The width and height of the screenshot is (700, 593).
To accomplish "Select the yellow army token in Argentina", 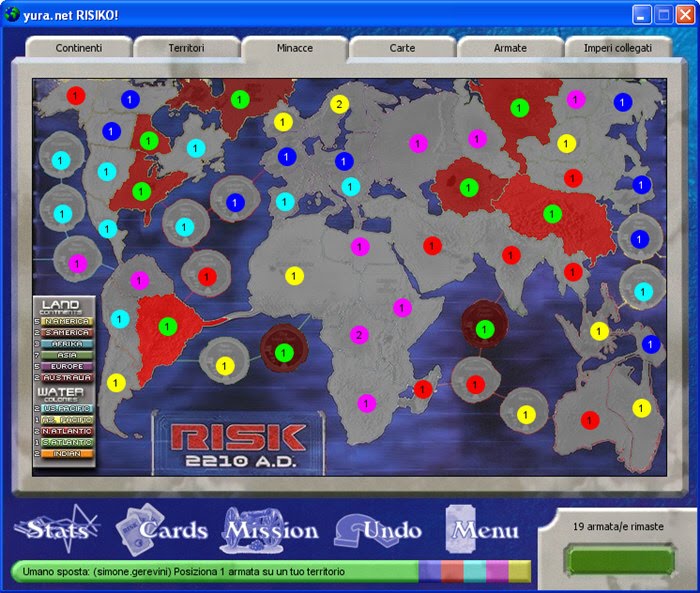I will pyautogui.click(x=116, y=383).
